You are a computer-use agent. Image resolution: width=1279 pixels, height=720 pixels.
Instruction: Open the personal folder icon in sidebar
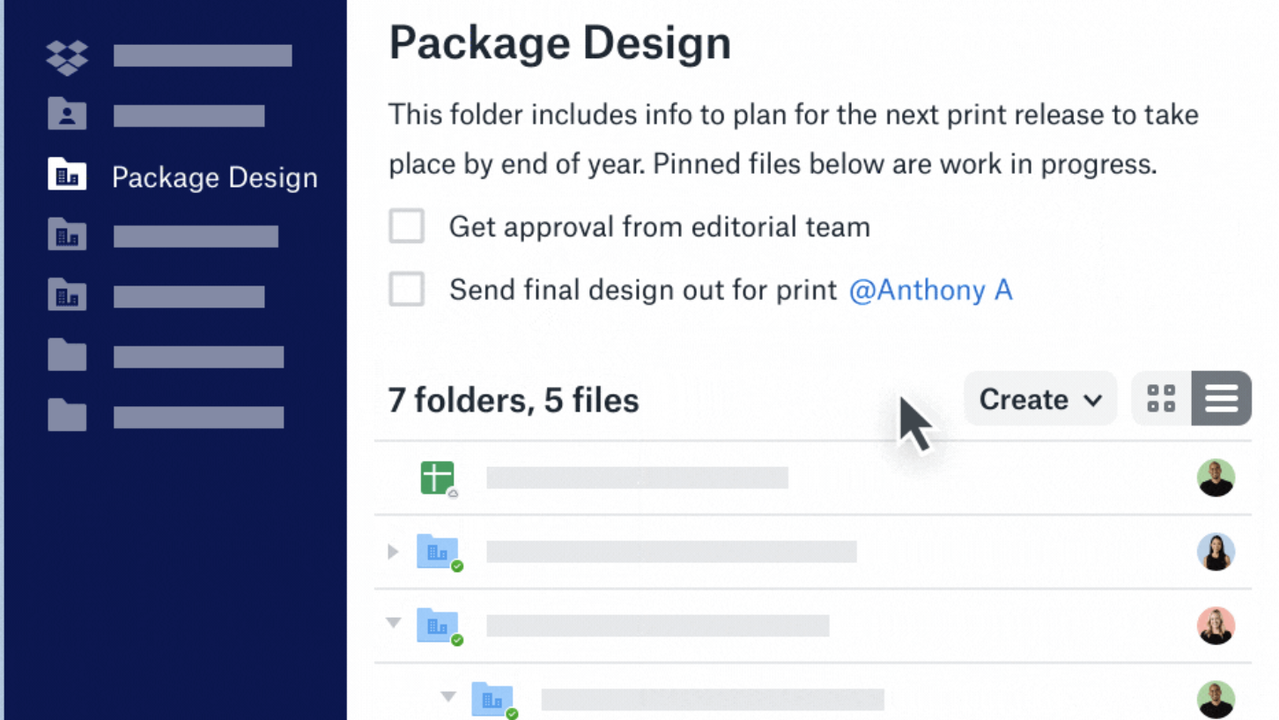[67, 115]
